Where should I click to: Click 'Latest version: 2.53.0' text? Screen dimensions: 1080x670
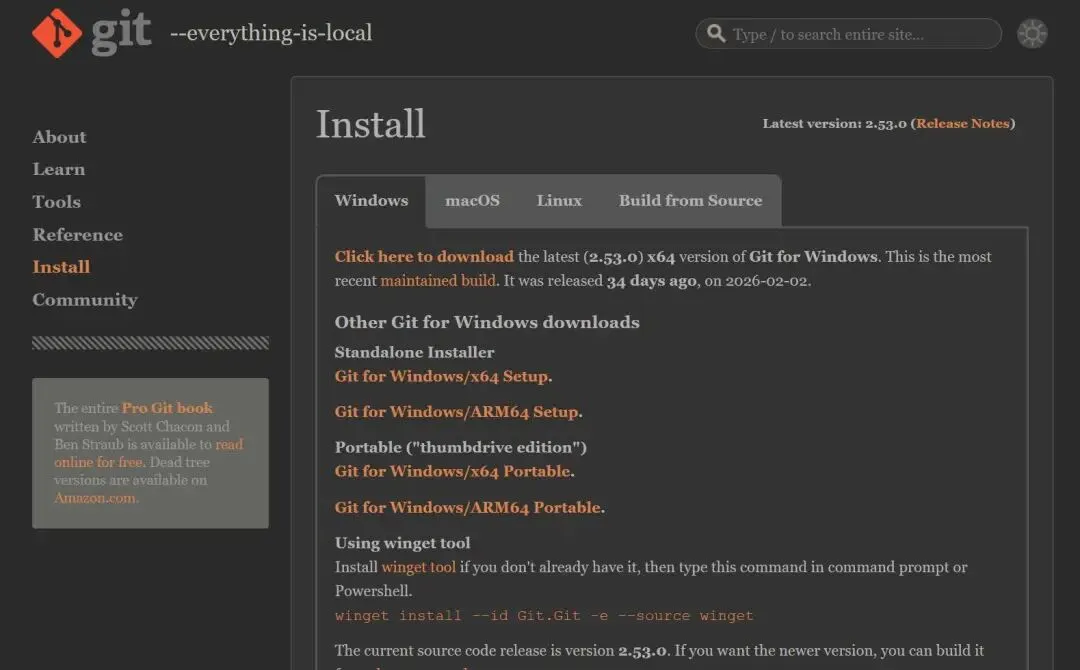tap(834, 124)
